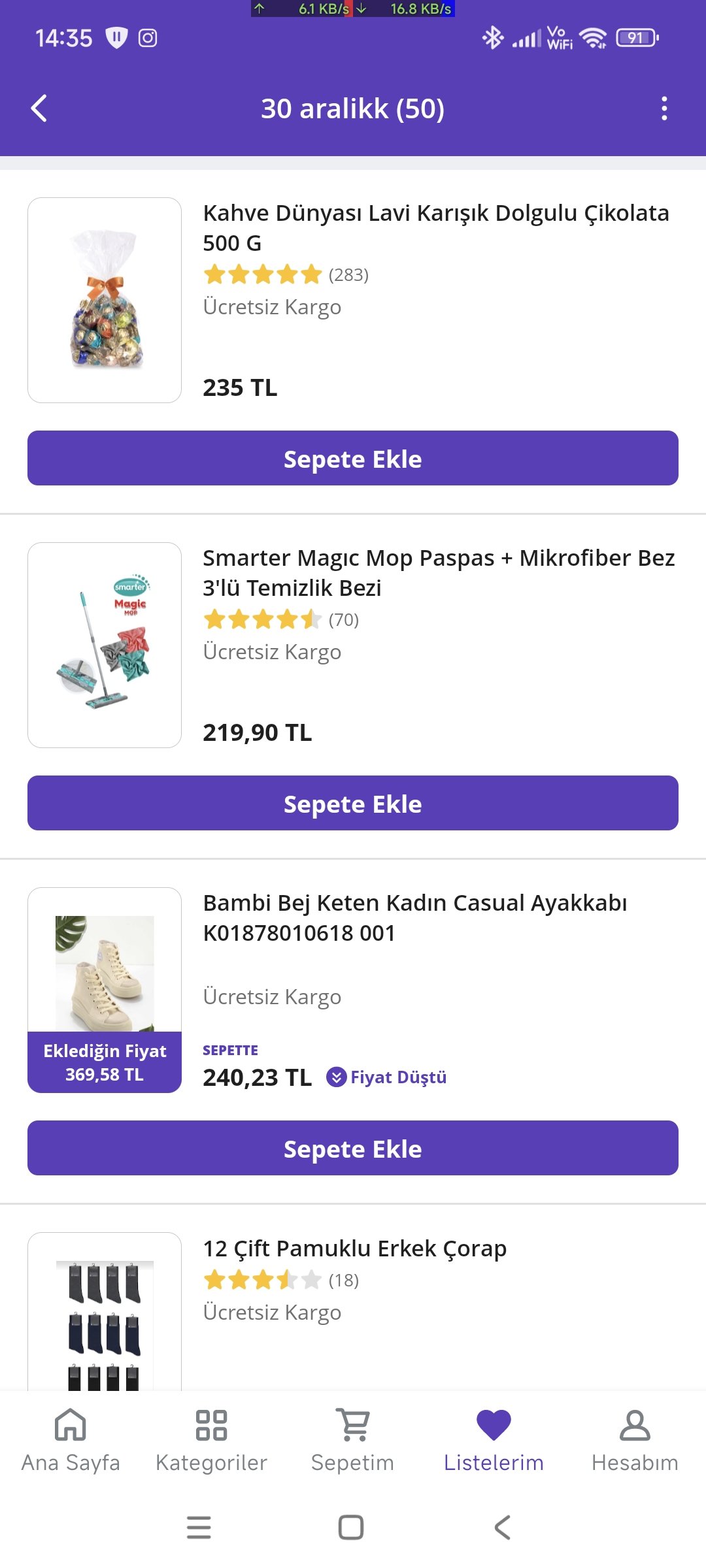Add Kahve Dünyası chocolate to cart

click(x=353, y=459)
